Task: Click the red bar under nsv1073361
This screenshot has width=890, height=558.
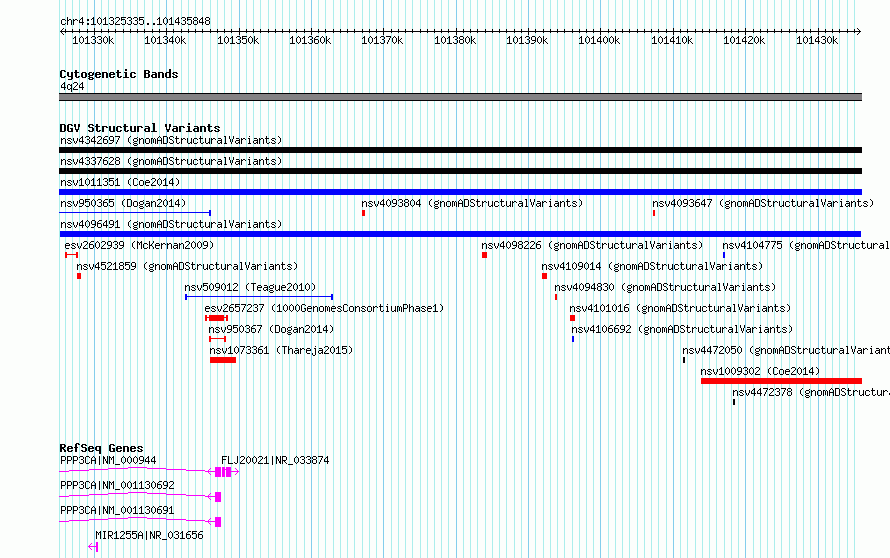Action: 222,360
